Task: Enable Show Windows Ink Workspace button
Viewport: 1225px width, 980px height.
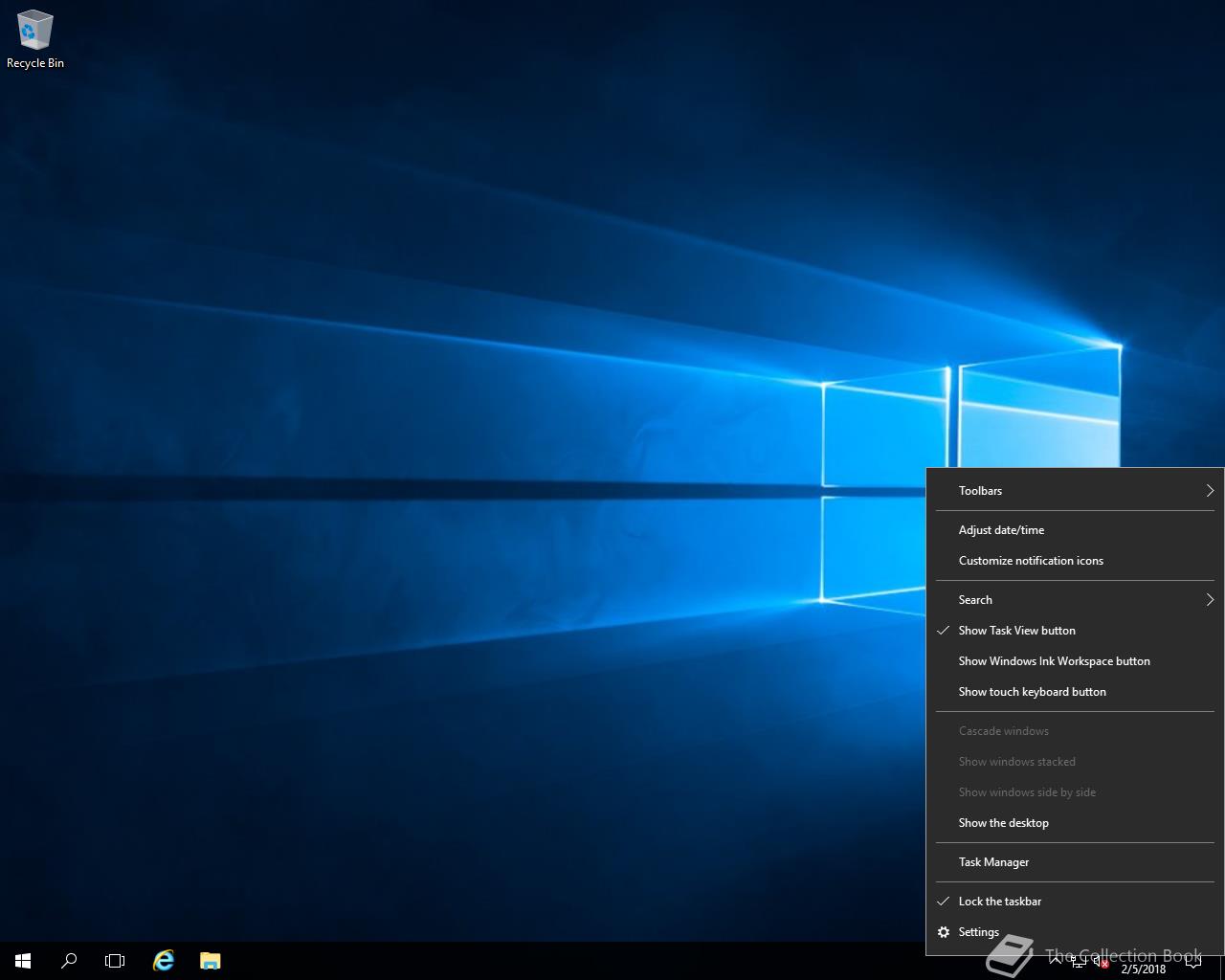Action: (x=1075, y=661)
